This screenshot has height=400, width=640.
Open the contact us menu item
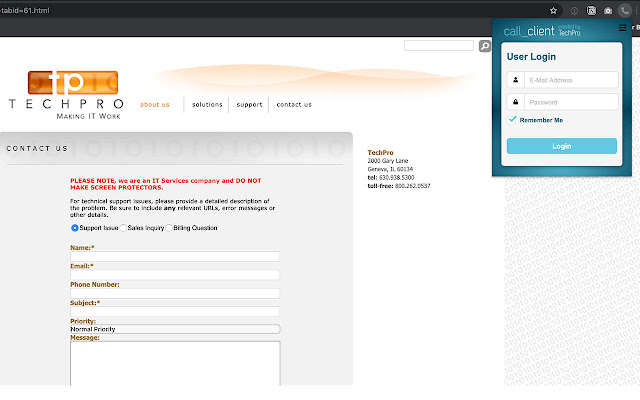[x=294, y=104]
